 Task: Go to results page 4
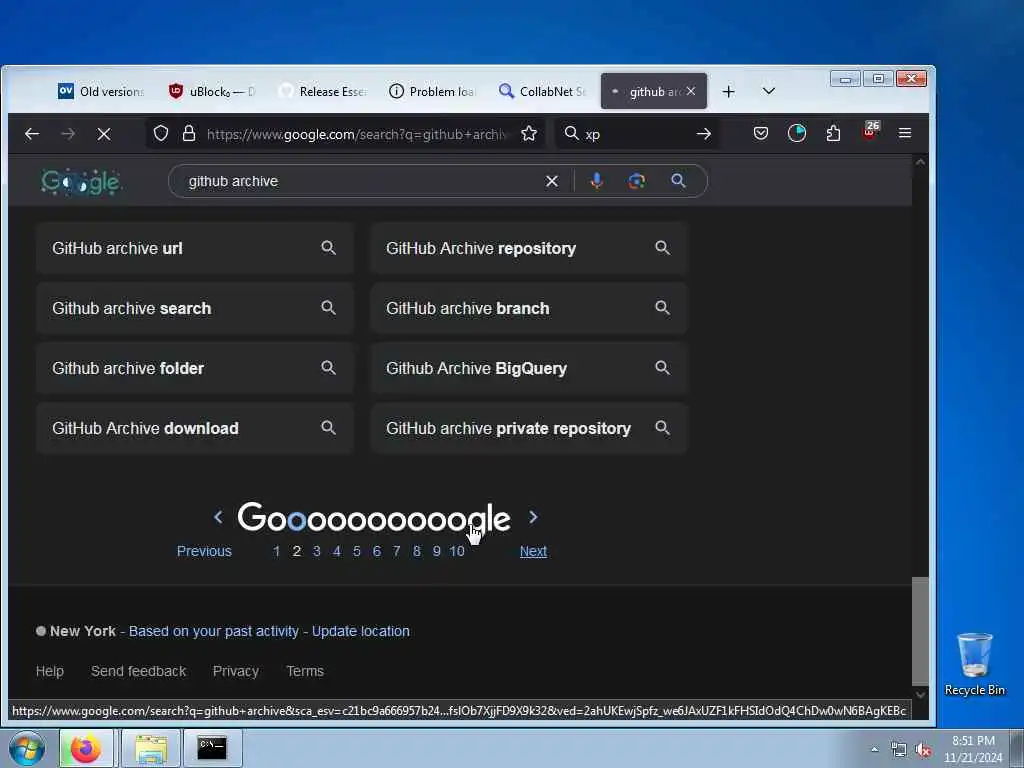click(337, 551)
